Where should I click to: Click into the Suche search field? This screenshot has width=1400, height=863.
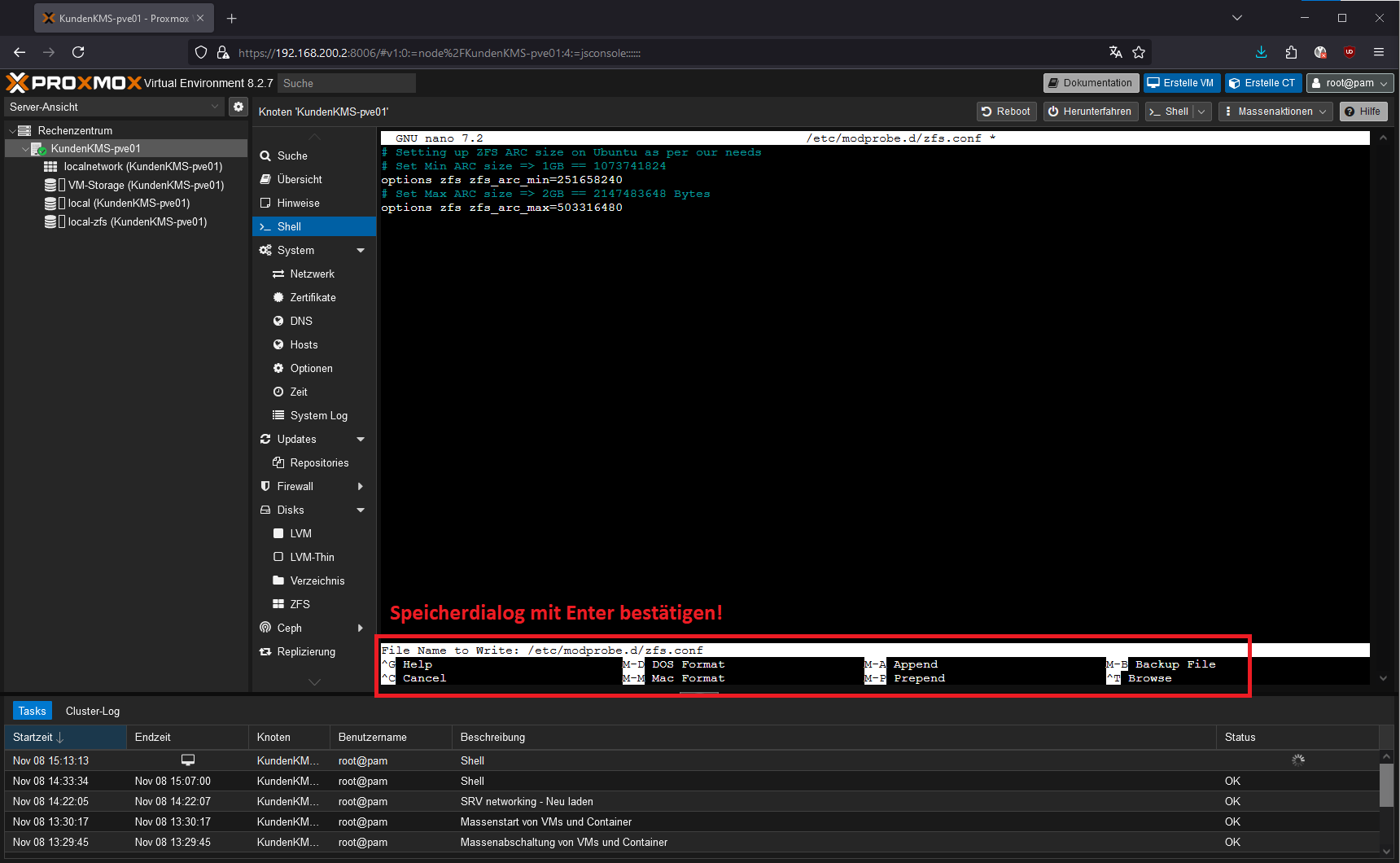click(x=346, y=83)
